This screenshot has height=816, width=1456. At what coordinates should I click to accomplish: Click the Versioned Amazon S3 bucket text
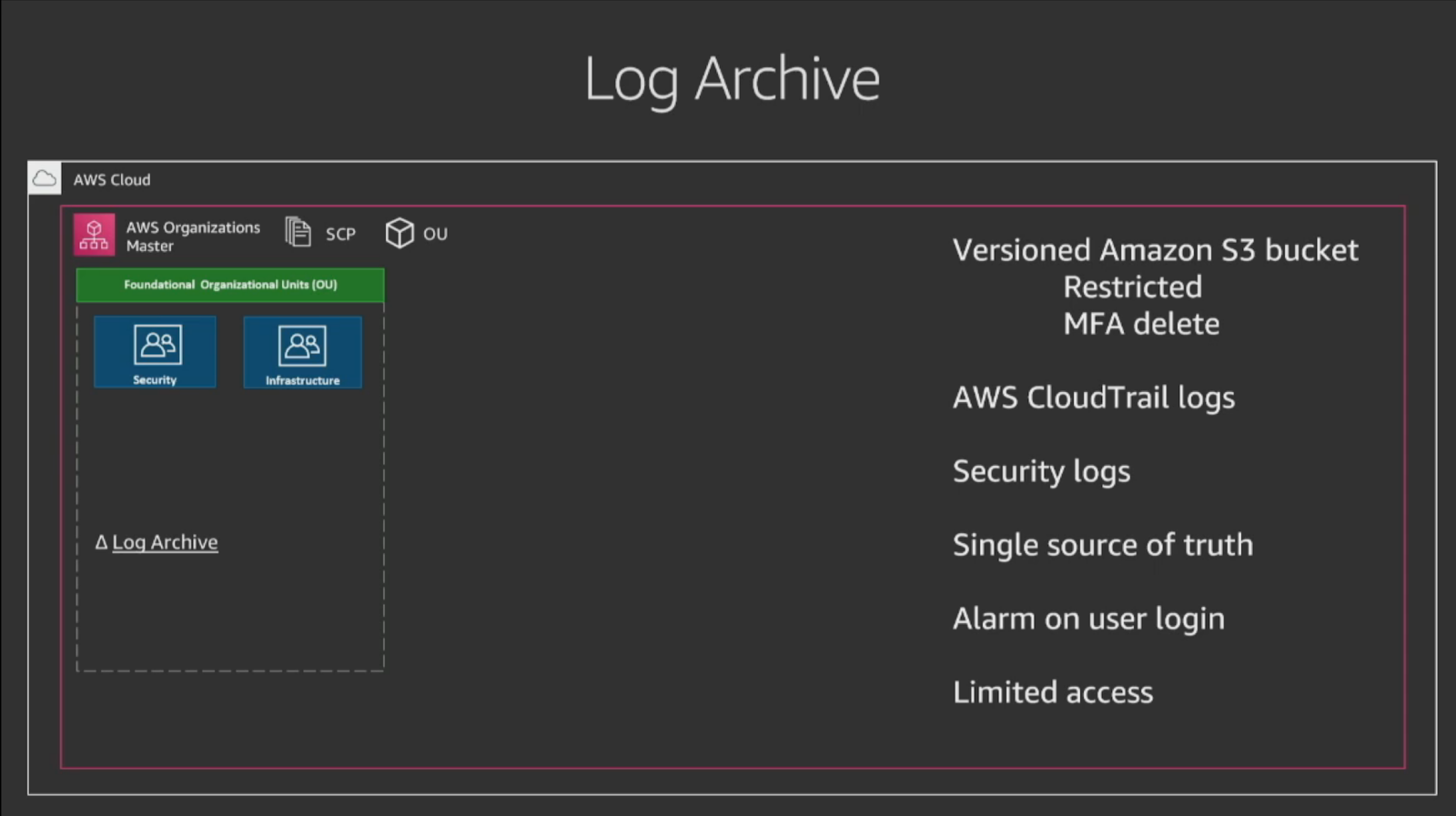click(1155, 250)
